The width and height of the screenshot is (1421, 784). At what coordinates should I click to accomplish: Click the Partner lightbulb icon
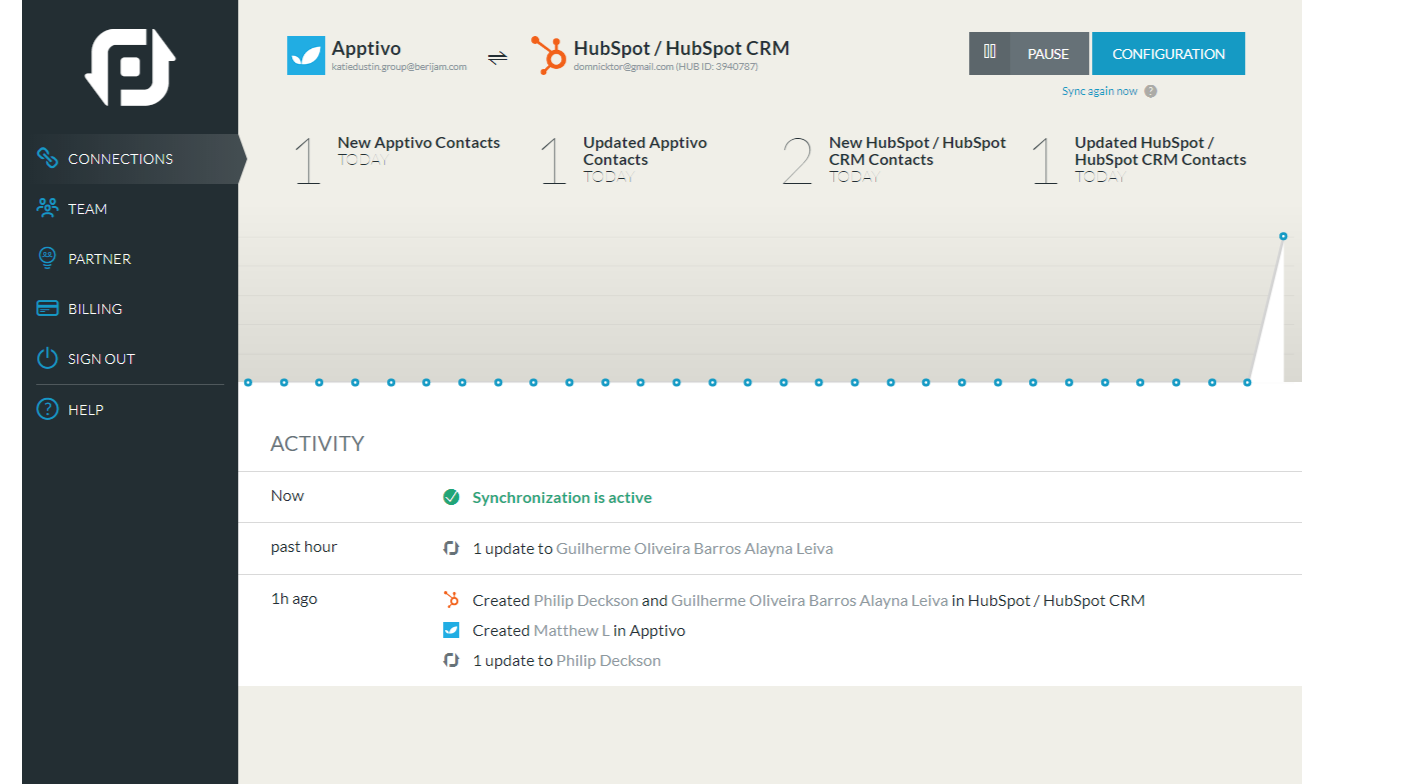click(47, 258)
